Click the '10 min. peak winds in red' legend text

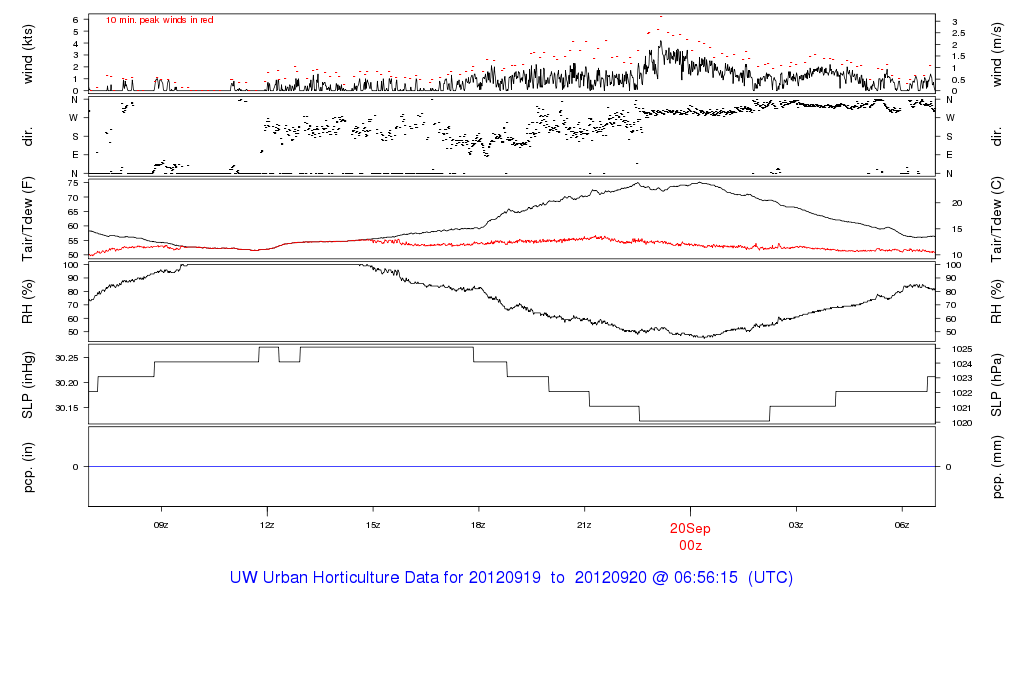159,20
